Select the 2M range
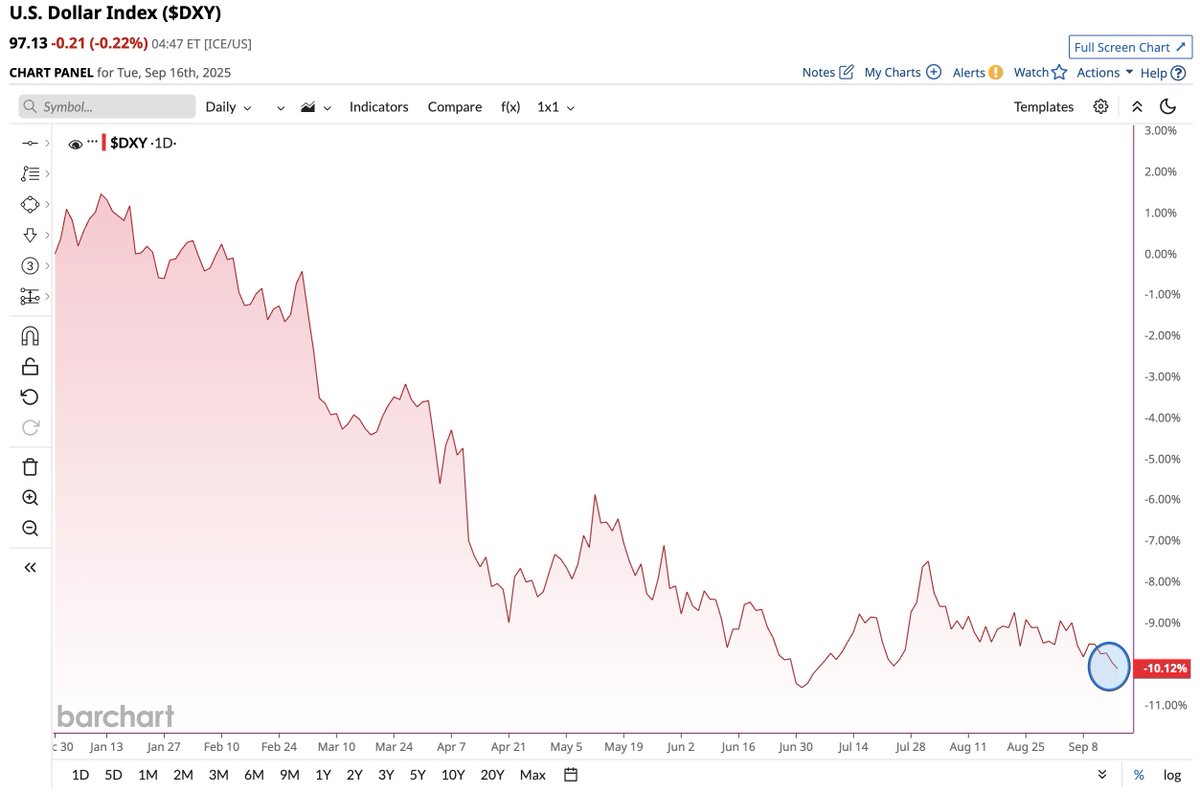The image size is (1200, 794). pos(183,775)
